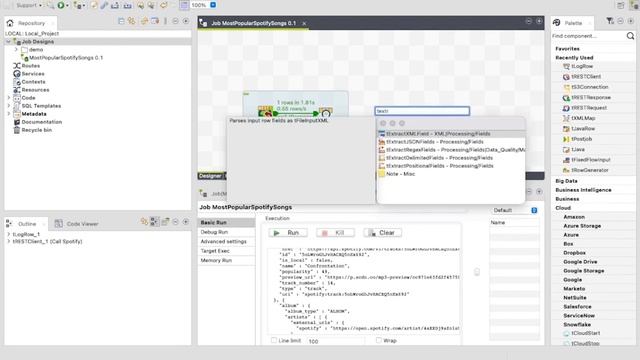
Task: Click the Repository filter icon
Action: pos(156,21)
